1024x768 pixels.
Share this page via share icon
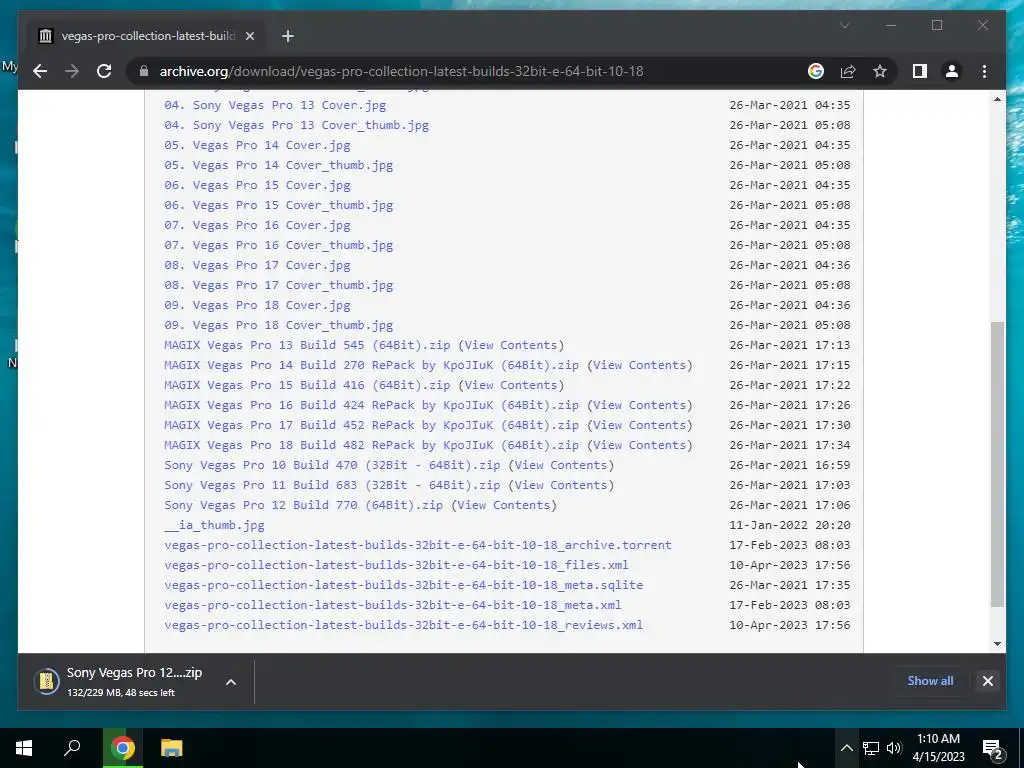[x=848, y=71]
